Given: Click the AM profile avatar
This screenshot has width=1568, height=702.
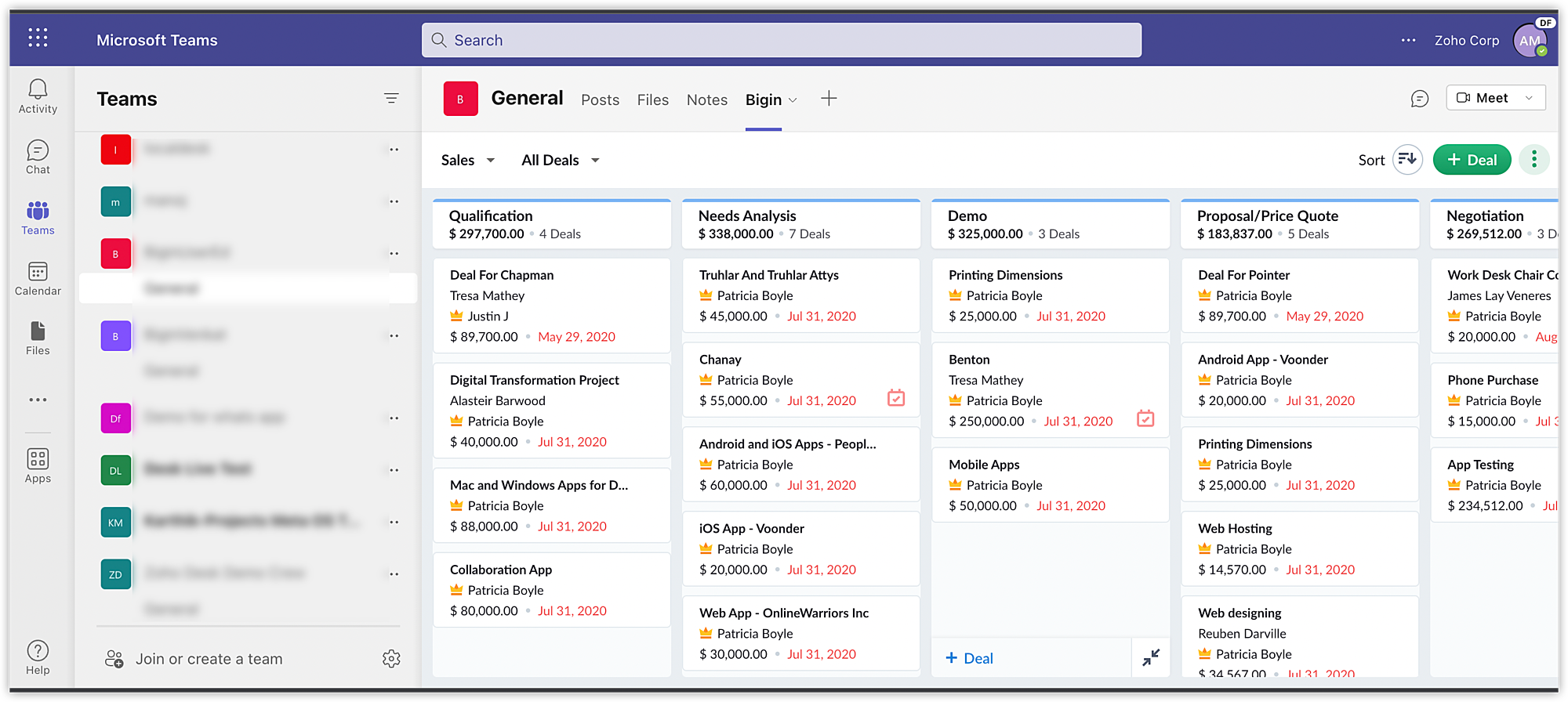Looking at the screenshot, I should pyautogui.click(x=1530, y=40).
